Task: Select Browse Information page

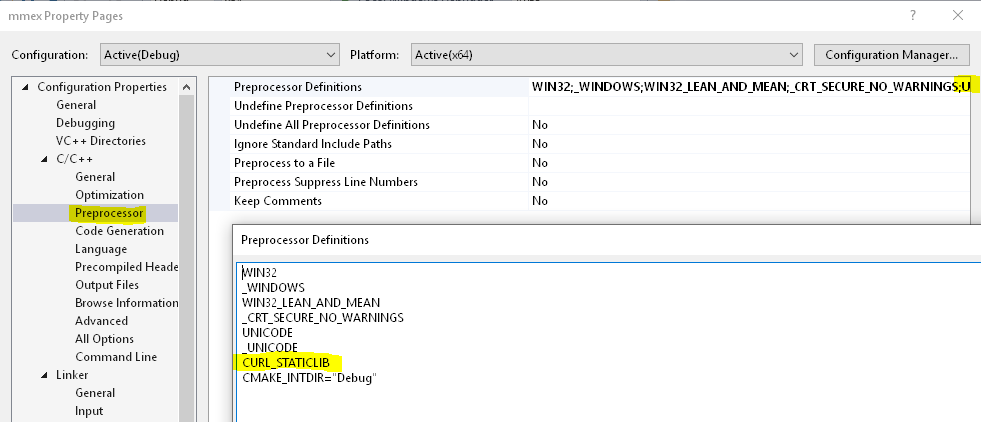Action: (x=126, y=303)
